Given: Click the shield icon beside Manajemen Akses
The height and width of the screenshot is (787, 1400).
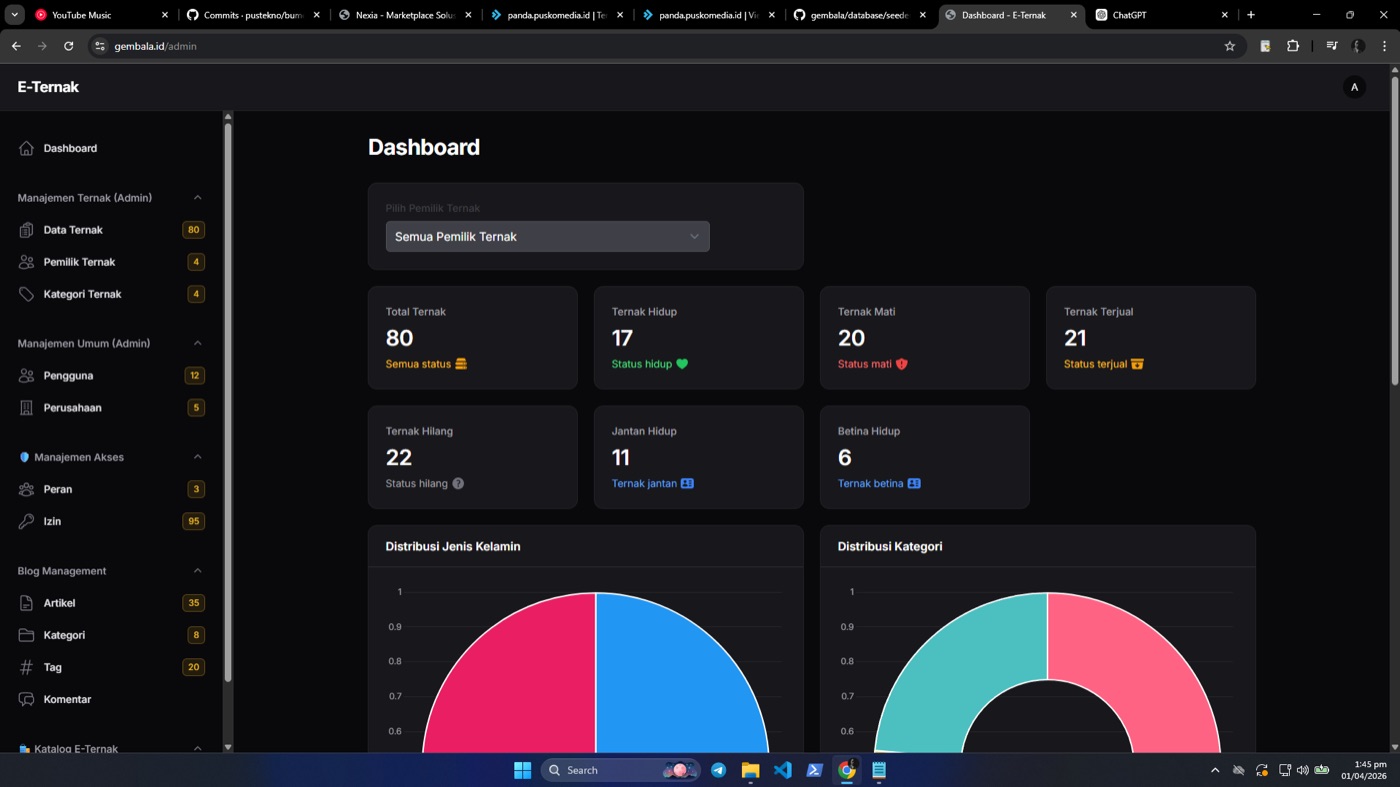Looking at the screenshot, I should click(24, 457).
